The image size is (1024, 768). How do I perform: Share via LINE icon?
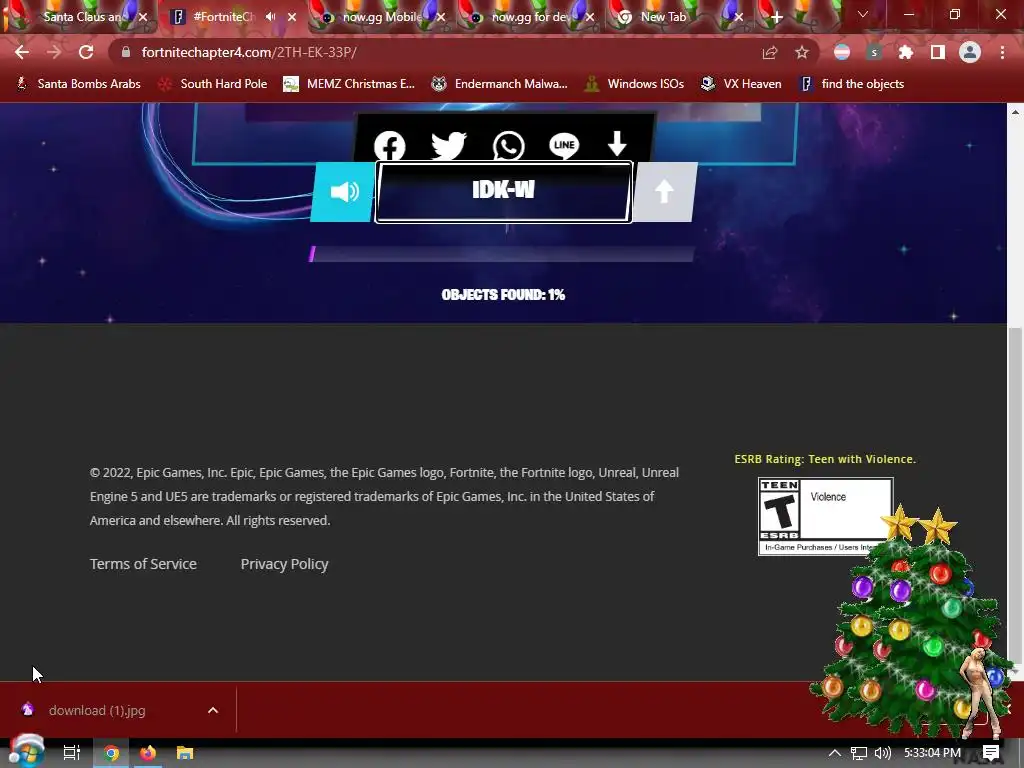(564, 145)
